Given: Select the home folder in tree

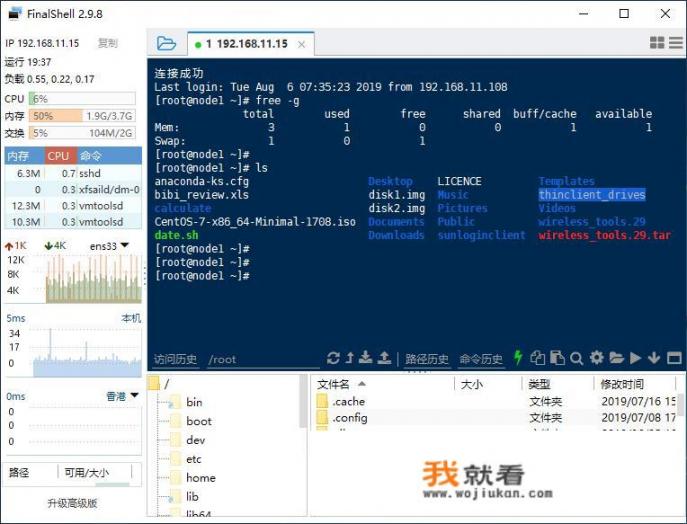Looking at the screenshot, I should tap(193, 478).
